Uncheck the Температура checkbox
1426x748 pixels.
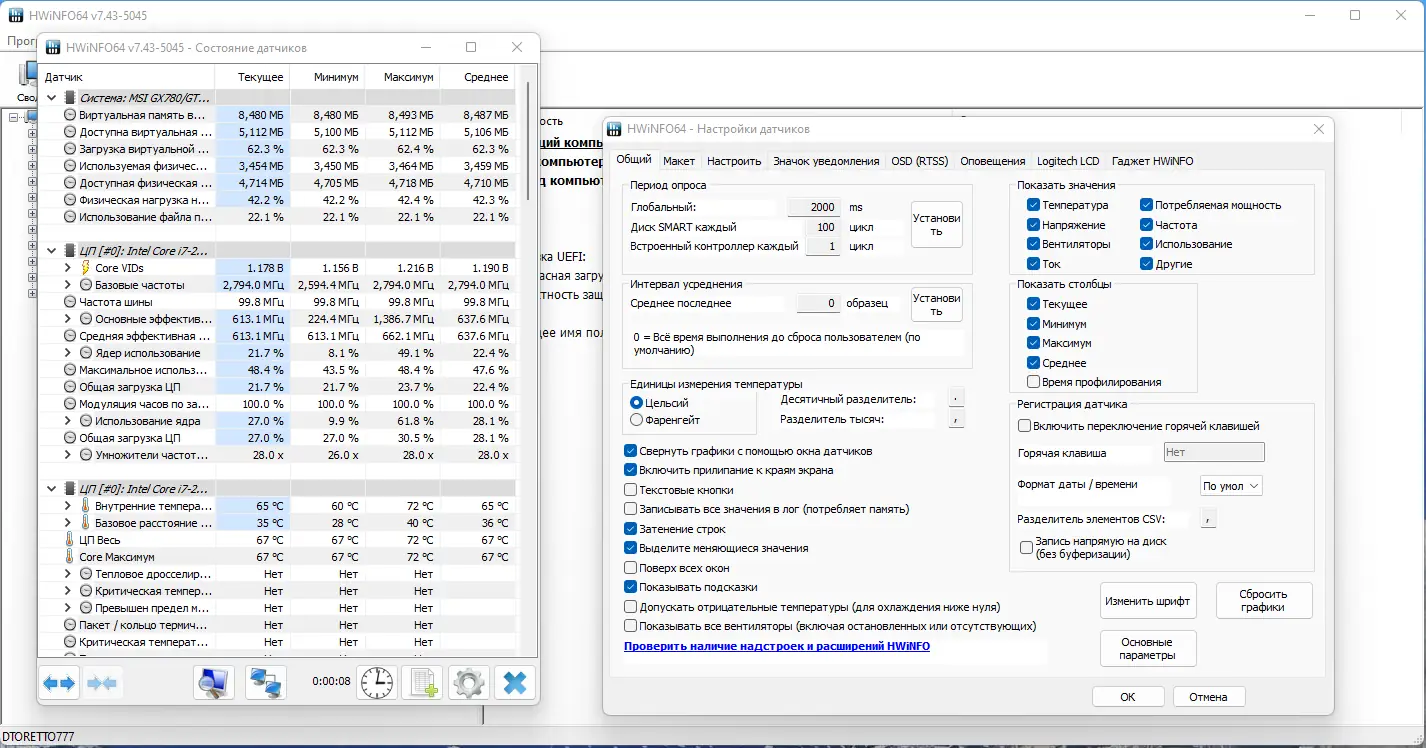pos(1033,205)
